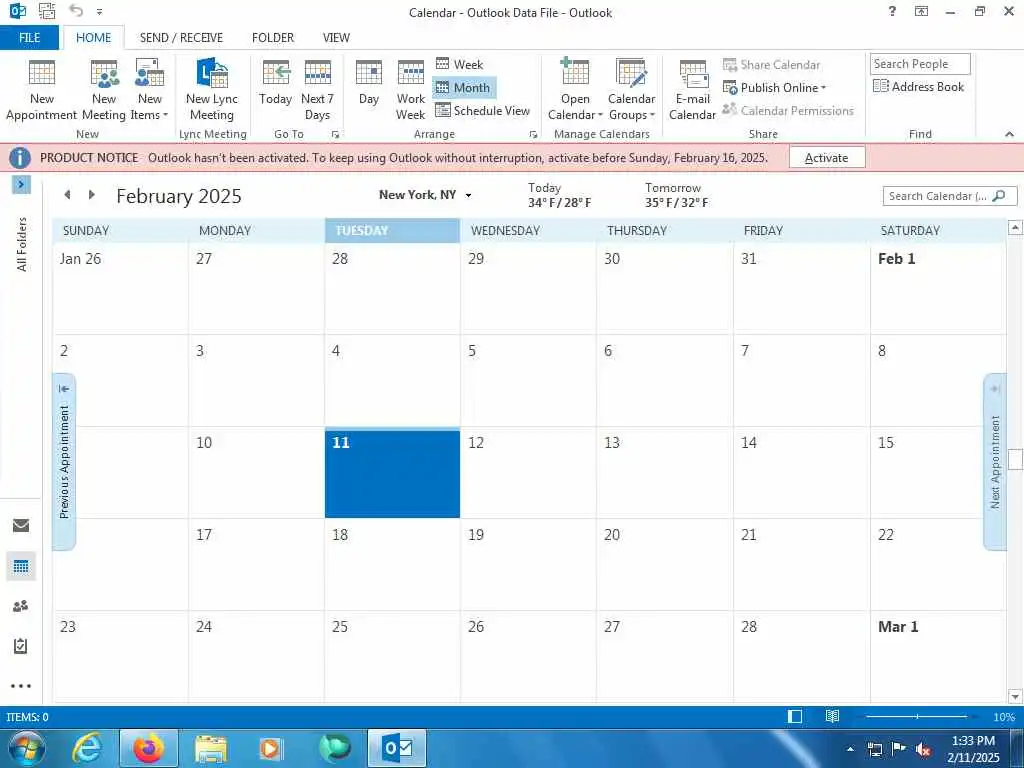Click the TUESDAY column header
This screenshot has width=1024, height=768.
(x=392, y=231)
